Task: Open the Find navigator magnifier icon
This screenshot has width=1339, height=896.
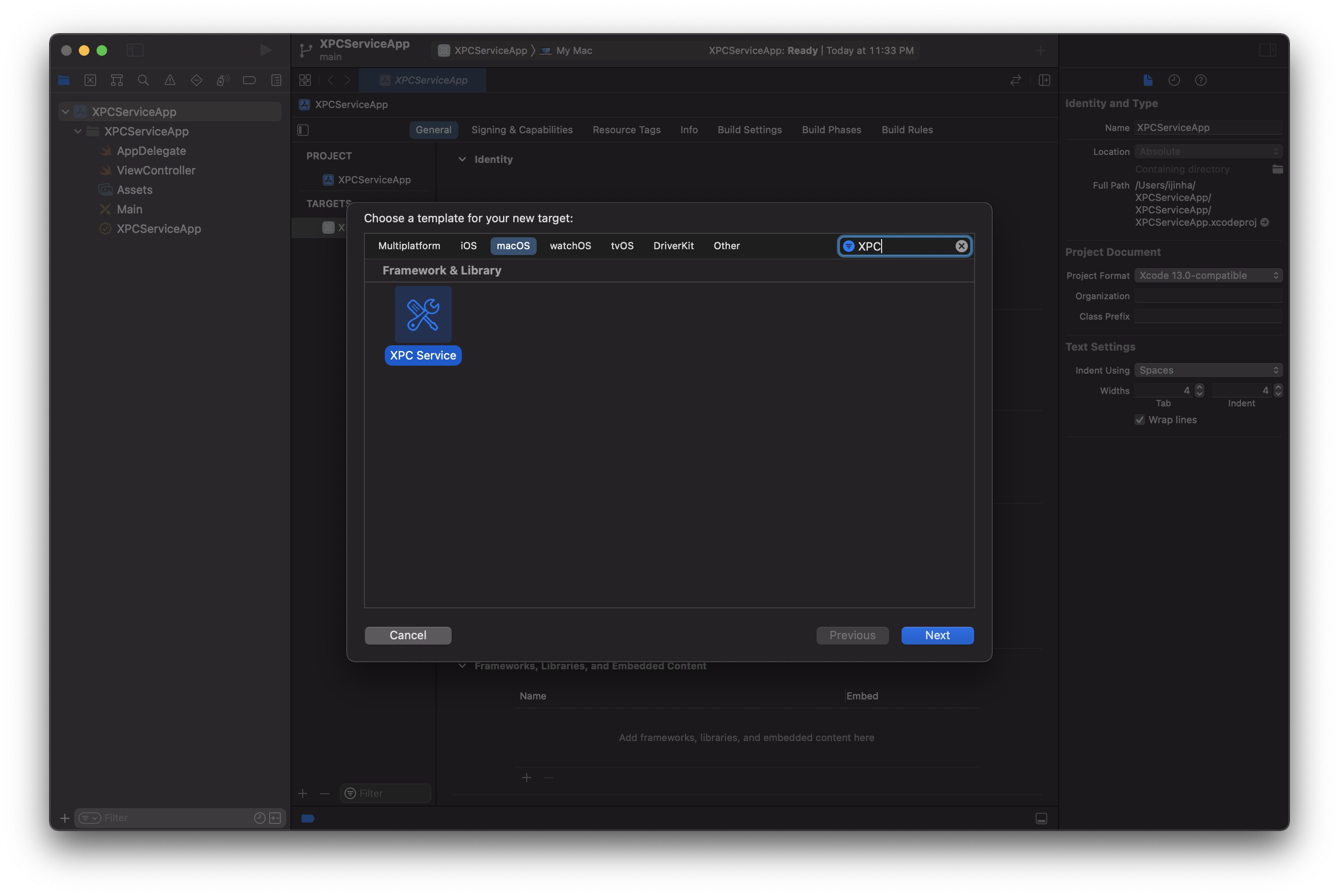Action: point(143,81)
